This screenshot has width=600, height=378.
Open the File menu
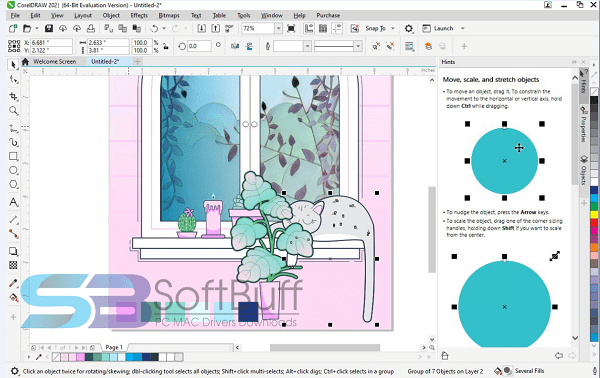point(15,15)
